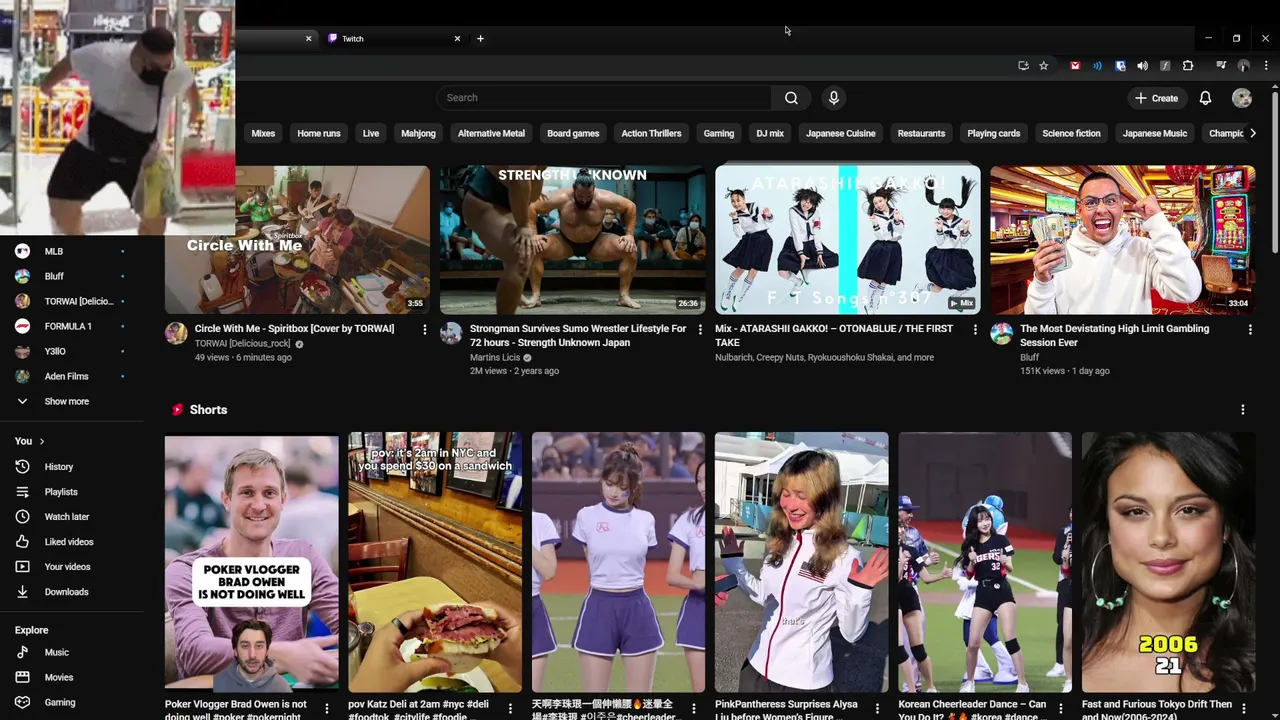The height and width of the screenshot is (720, 1280).
Task: Select the Japanese Cuisine chip
Action: click(x=841, y=133)
